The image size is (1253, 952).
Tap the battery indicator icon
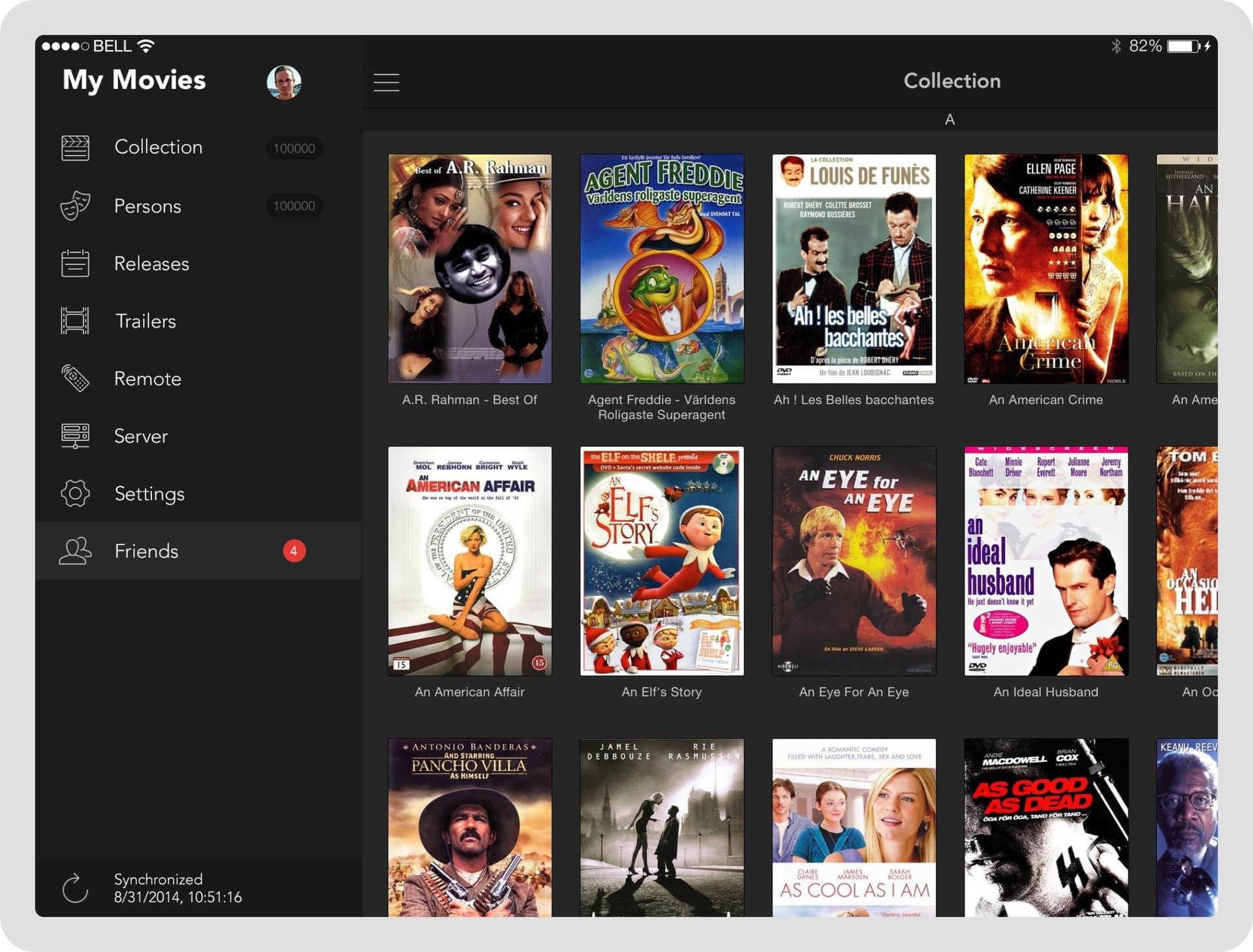(x=1184, y=46)
